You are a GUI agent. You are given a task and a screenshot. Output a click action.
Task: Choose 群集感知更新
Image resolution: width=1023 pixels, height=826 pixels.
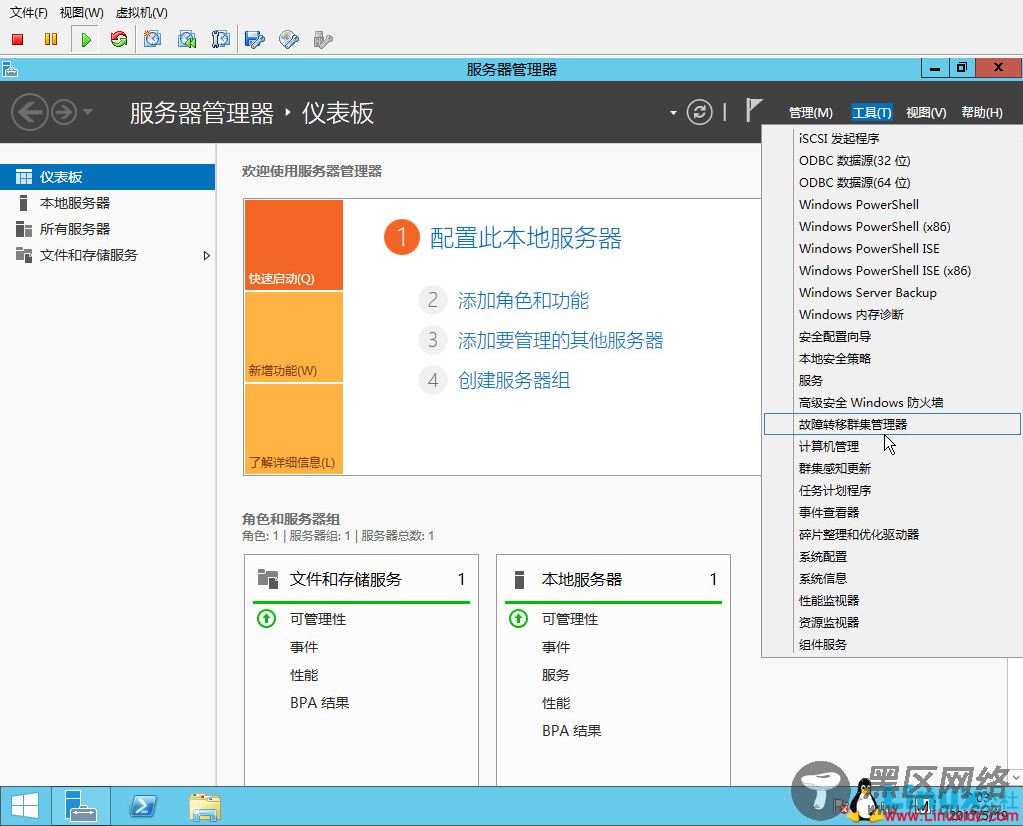(892, 468)
